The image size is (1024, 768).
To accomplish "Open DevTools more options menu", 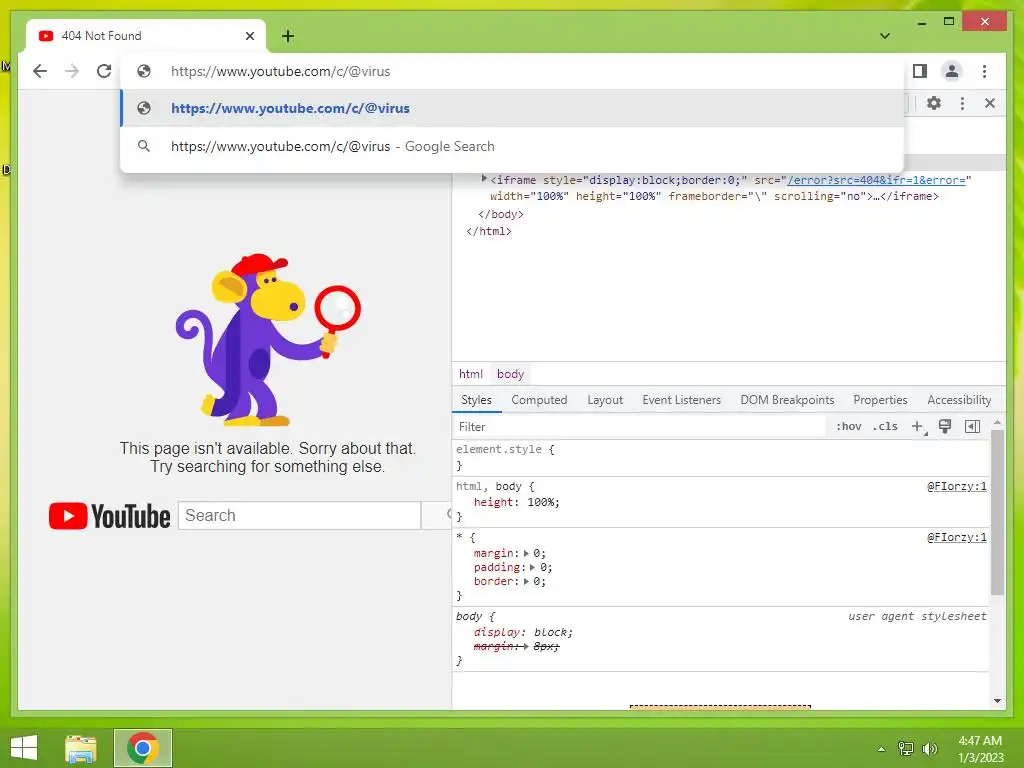I will [x=962, y=103].
